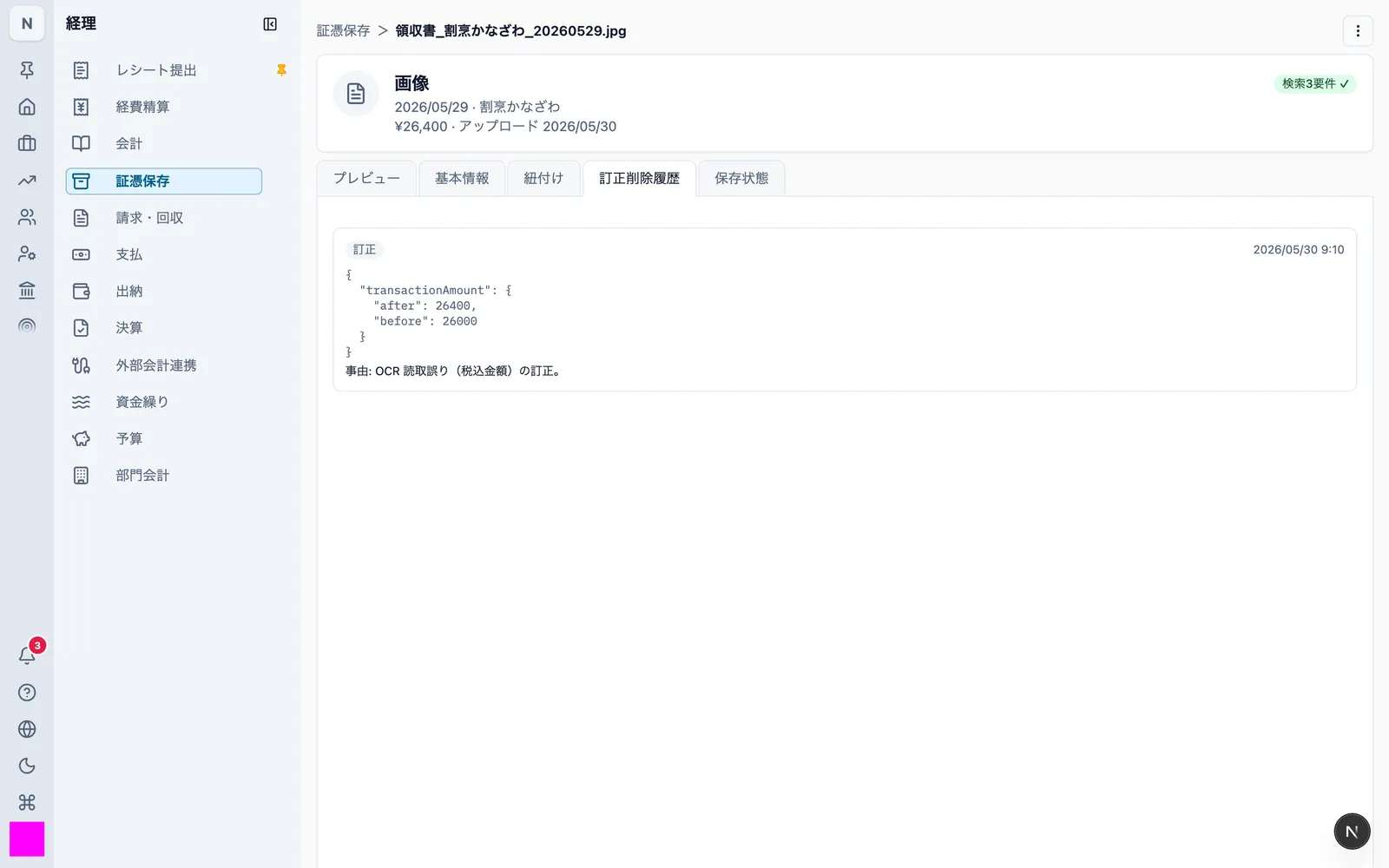Viewport: 1389px width, 868px height.
Task: Open notifications bell with badge 3
Action: coord(27,655)
